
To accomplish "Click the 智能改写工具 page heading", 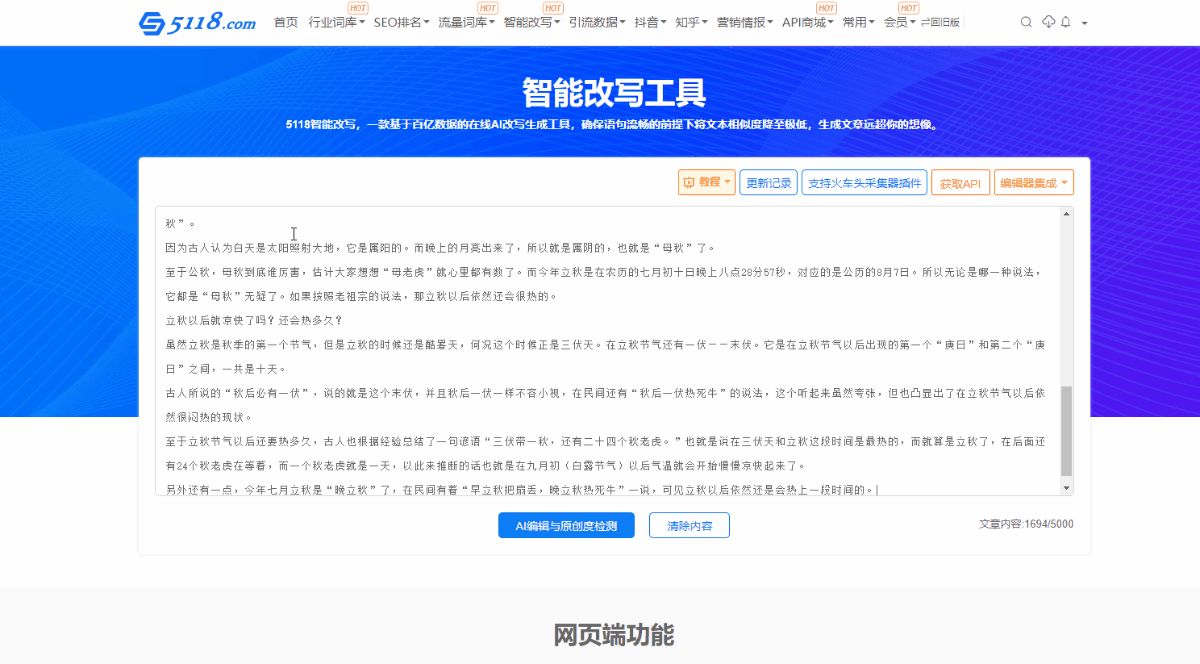I will (x=613, y=92).
